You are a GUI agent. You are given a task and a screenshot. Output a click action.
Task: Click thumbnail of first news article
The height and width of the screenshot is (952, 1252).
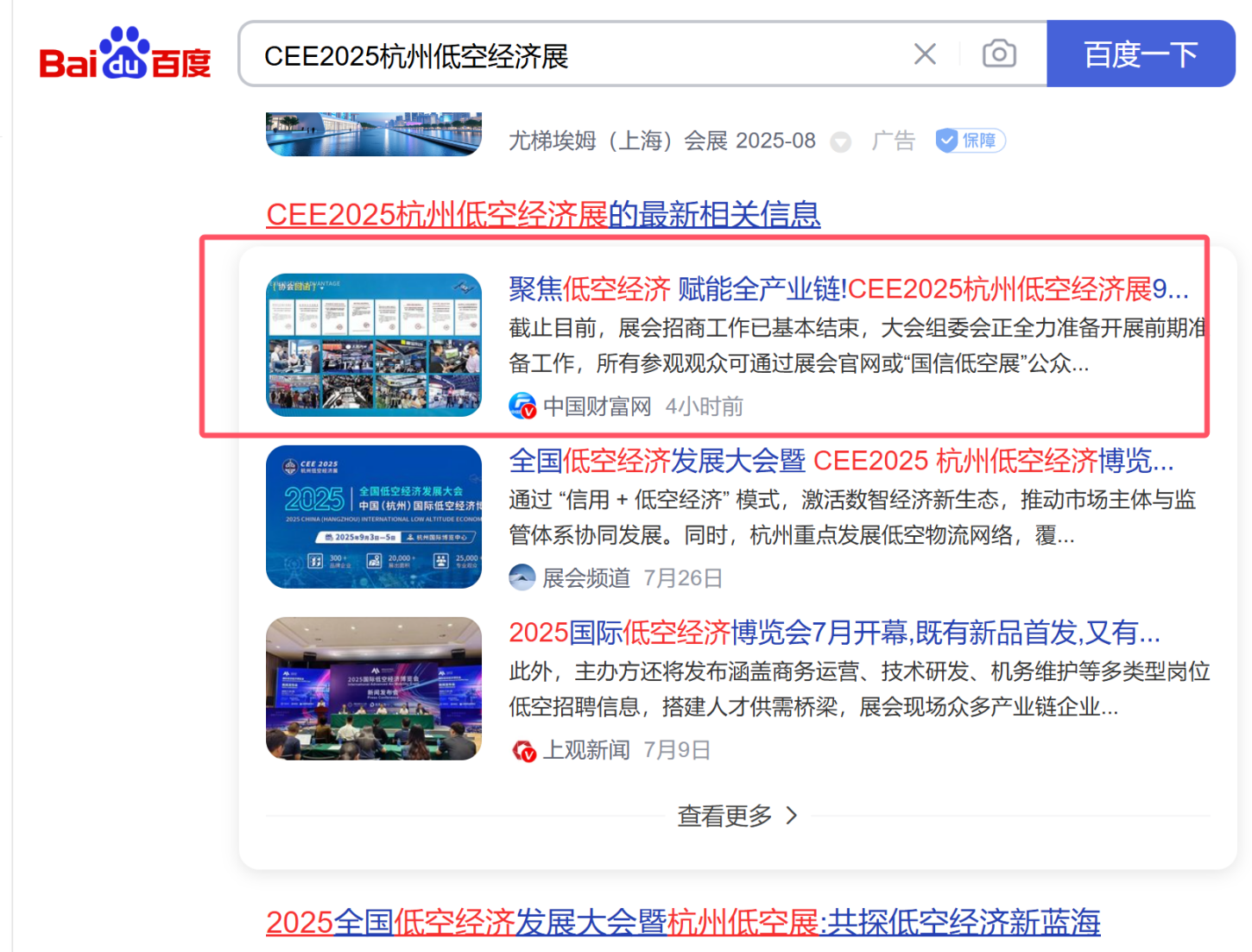click(x=373, y=345)
